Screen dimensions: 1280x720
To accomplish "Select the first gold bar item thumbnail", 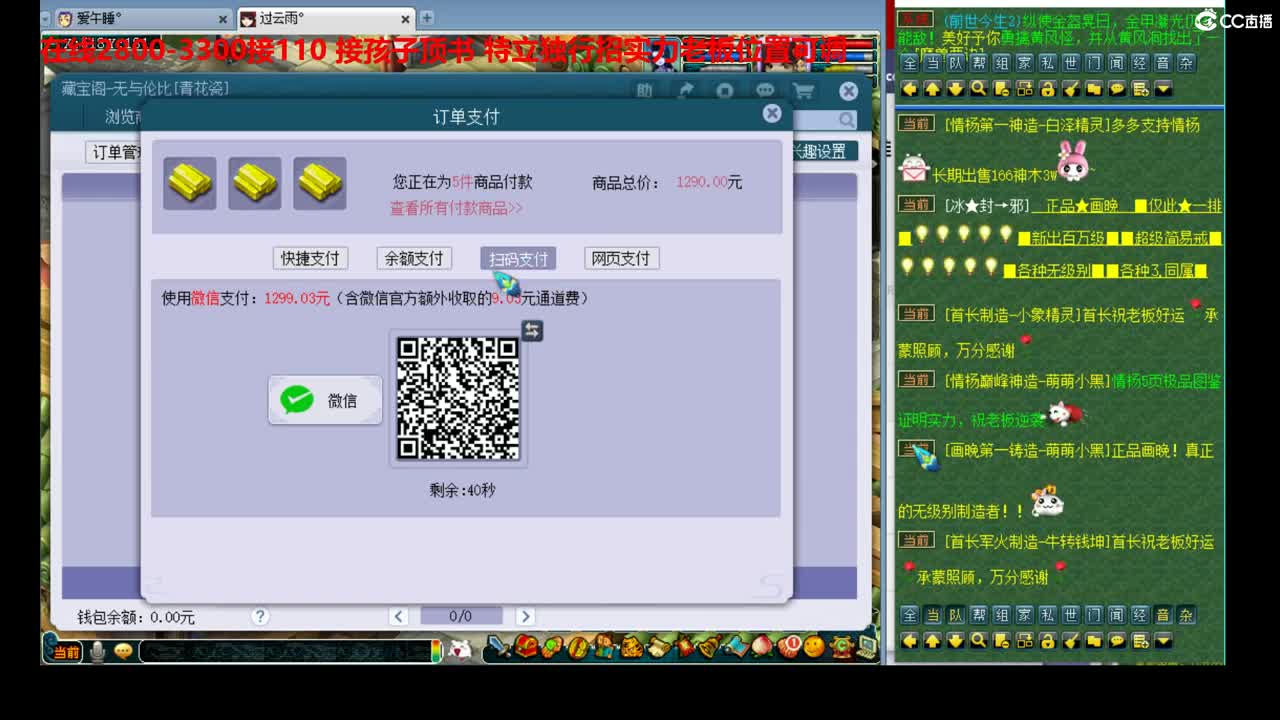I will [190, 183].
